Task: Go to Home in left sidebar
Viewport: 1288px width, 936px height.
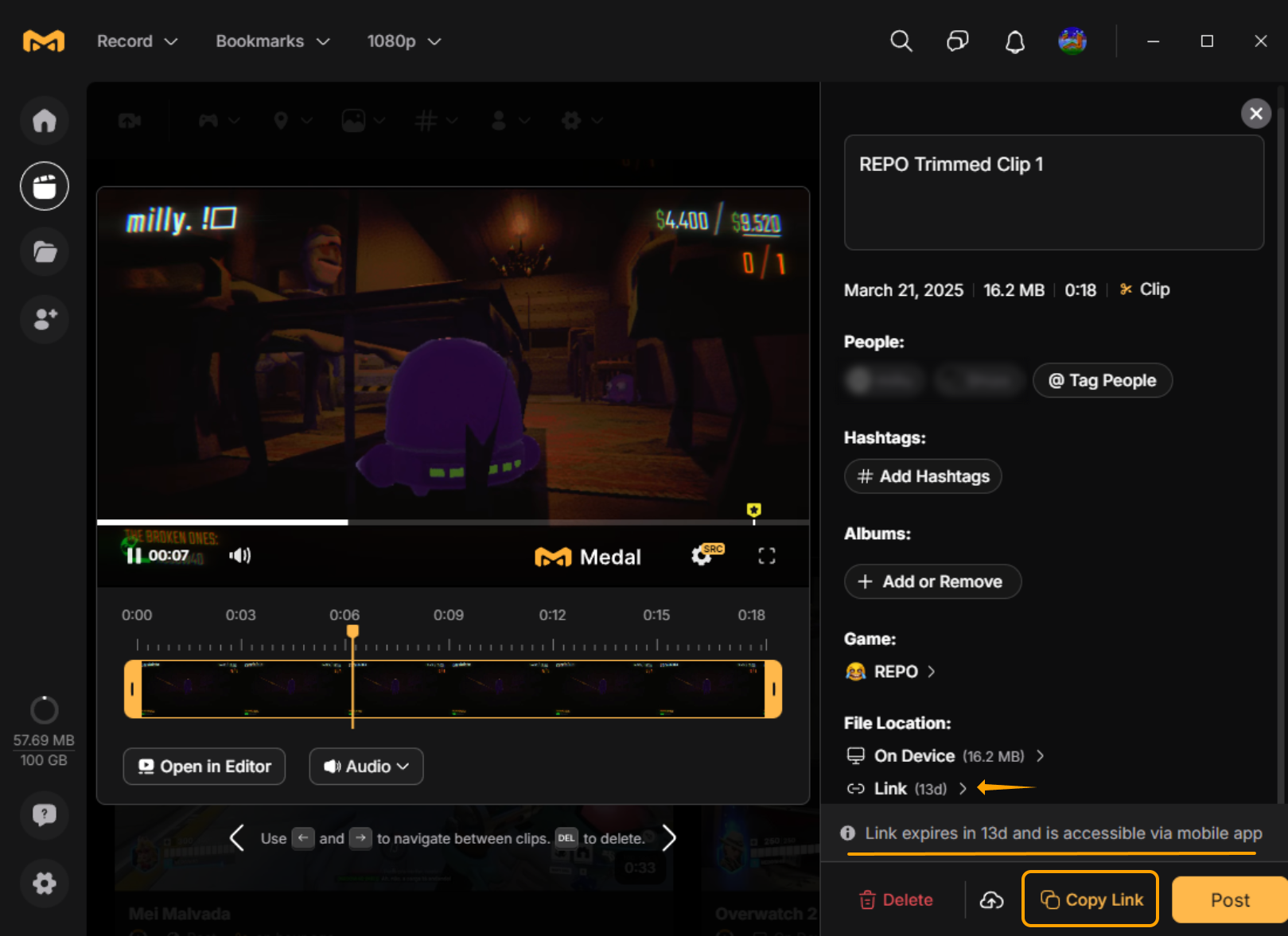Action: pyautogui.click(x=45, y=121)
